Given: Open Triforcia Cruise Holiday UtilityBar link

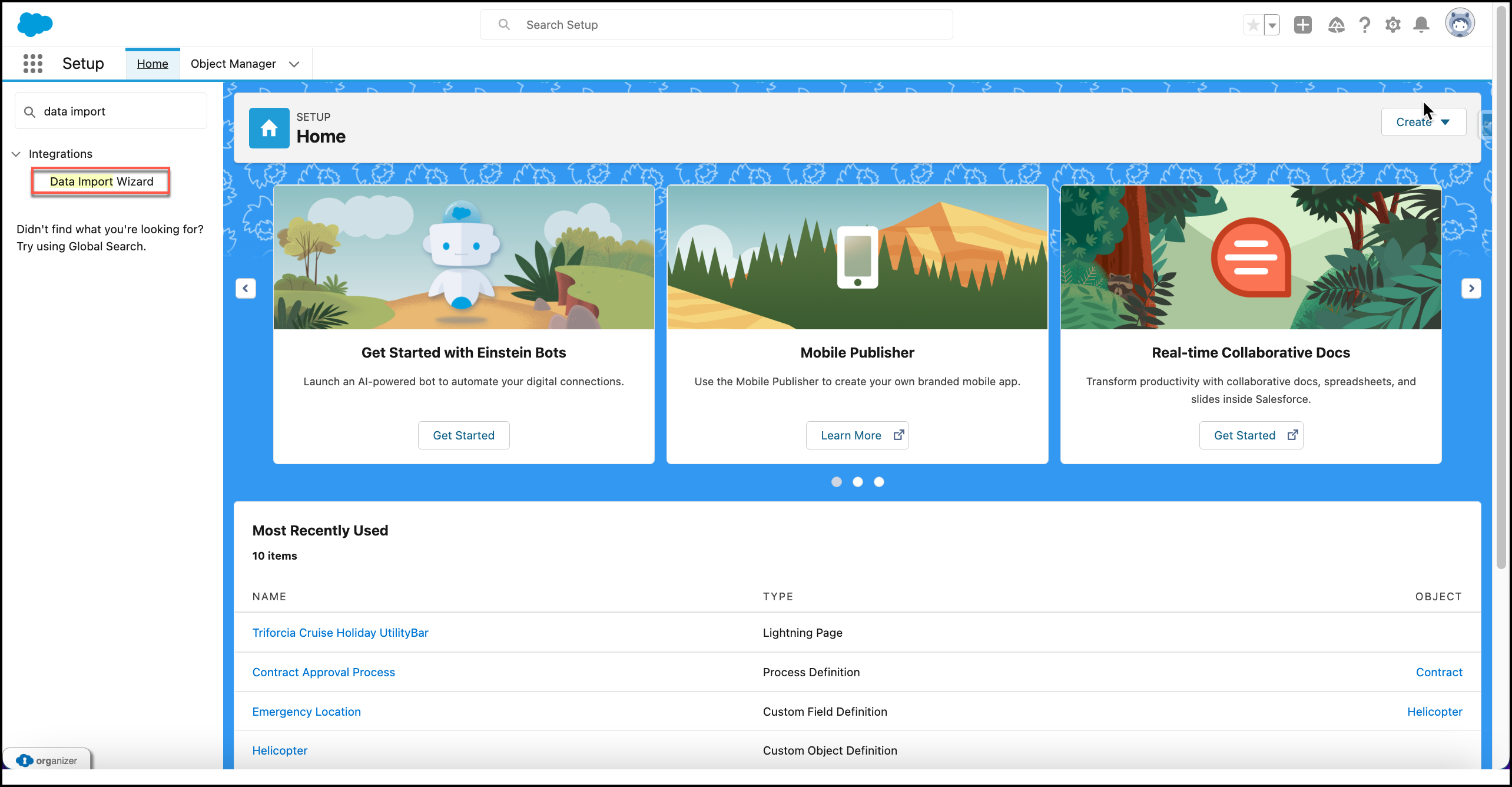Looking at the screenshot, I should (x=340, y=633).
